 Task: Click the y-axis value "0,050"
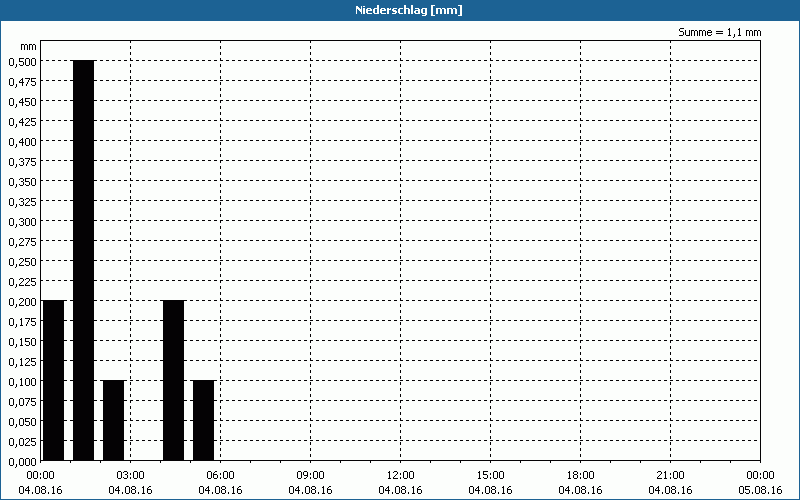[22, 422]
